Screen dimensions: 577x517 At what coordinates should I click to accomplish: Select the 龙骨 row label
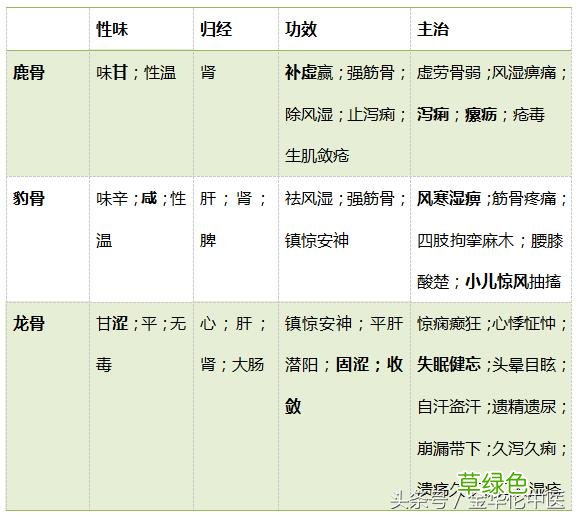click(29, 323)
